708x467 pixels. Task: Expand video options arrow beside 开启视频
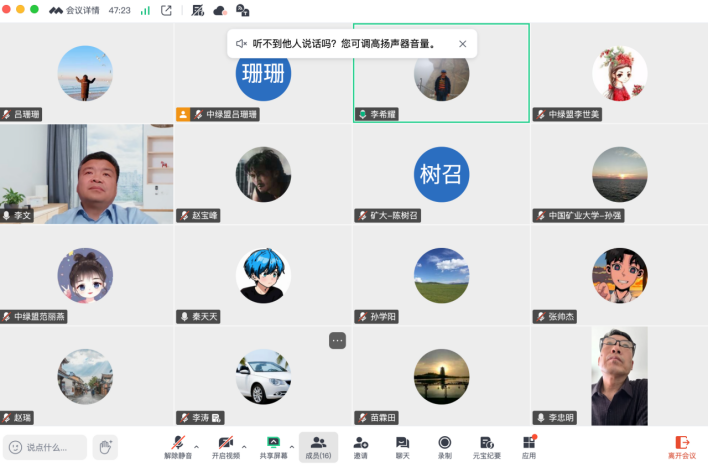click(244, 446)
